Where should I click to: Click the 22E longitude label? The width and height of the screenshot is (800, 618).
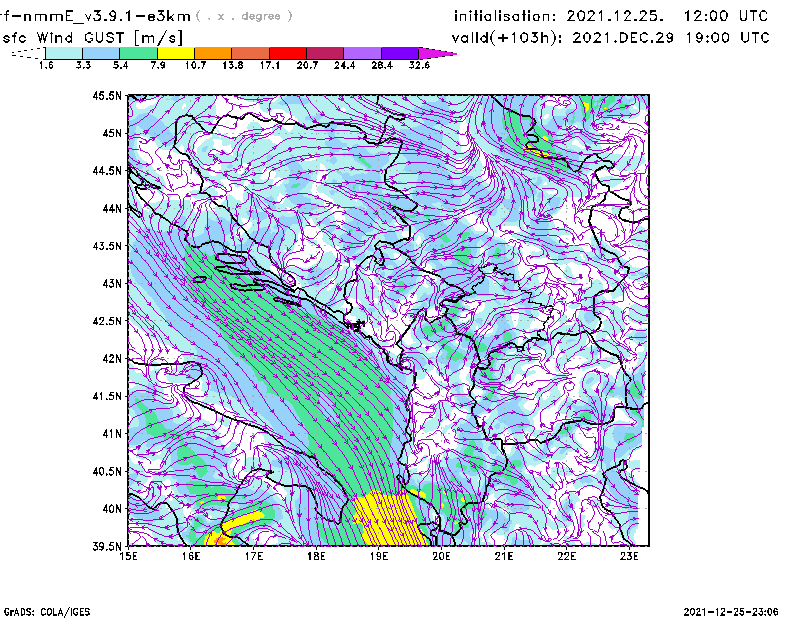566,556
